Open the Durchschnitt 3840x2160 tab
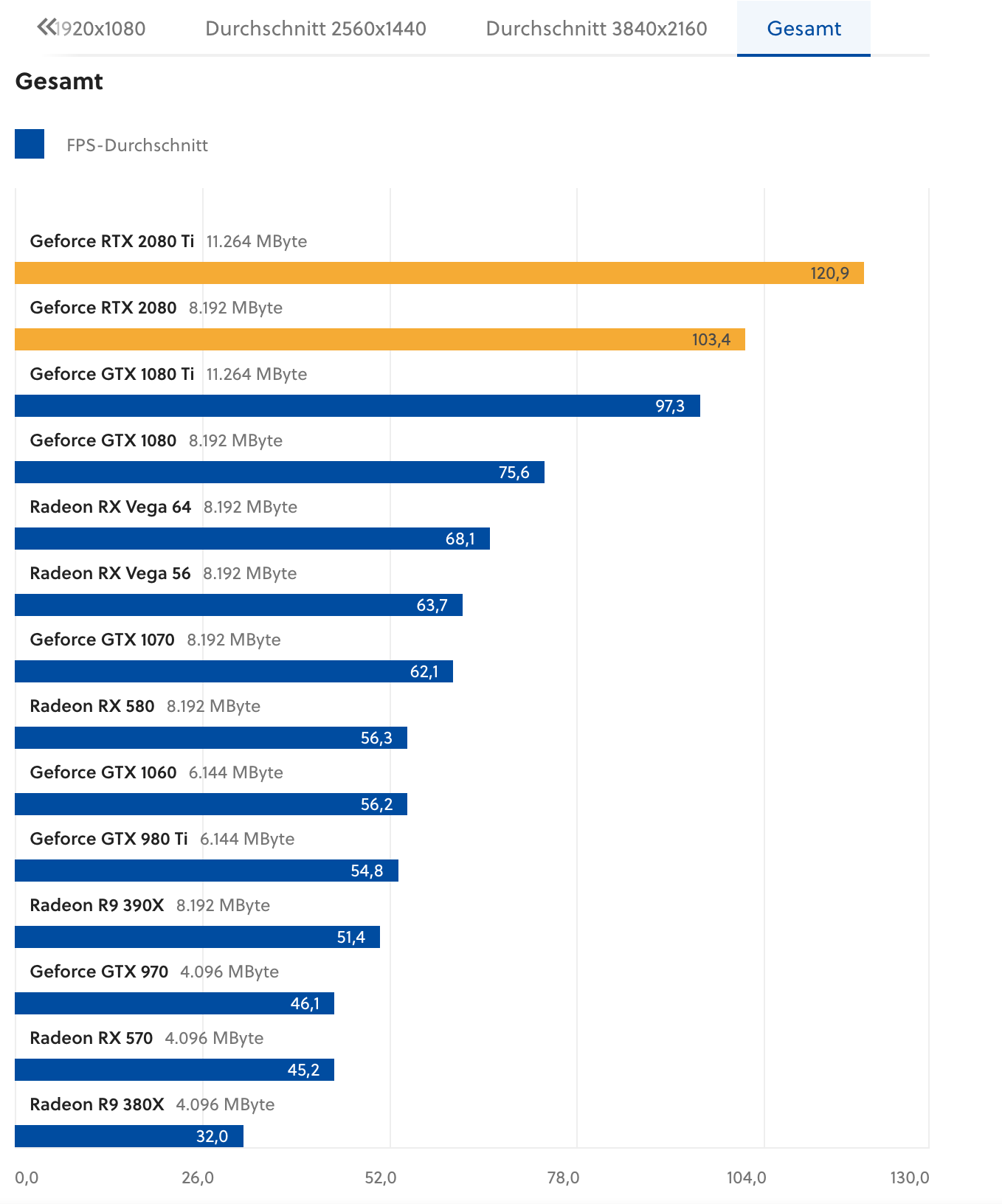The width and height of the screenshot is (1002, 1204). [x=596, y=28]
